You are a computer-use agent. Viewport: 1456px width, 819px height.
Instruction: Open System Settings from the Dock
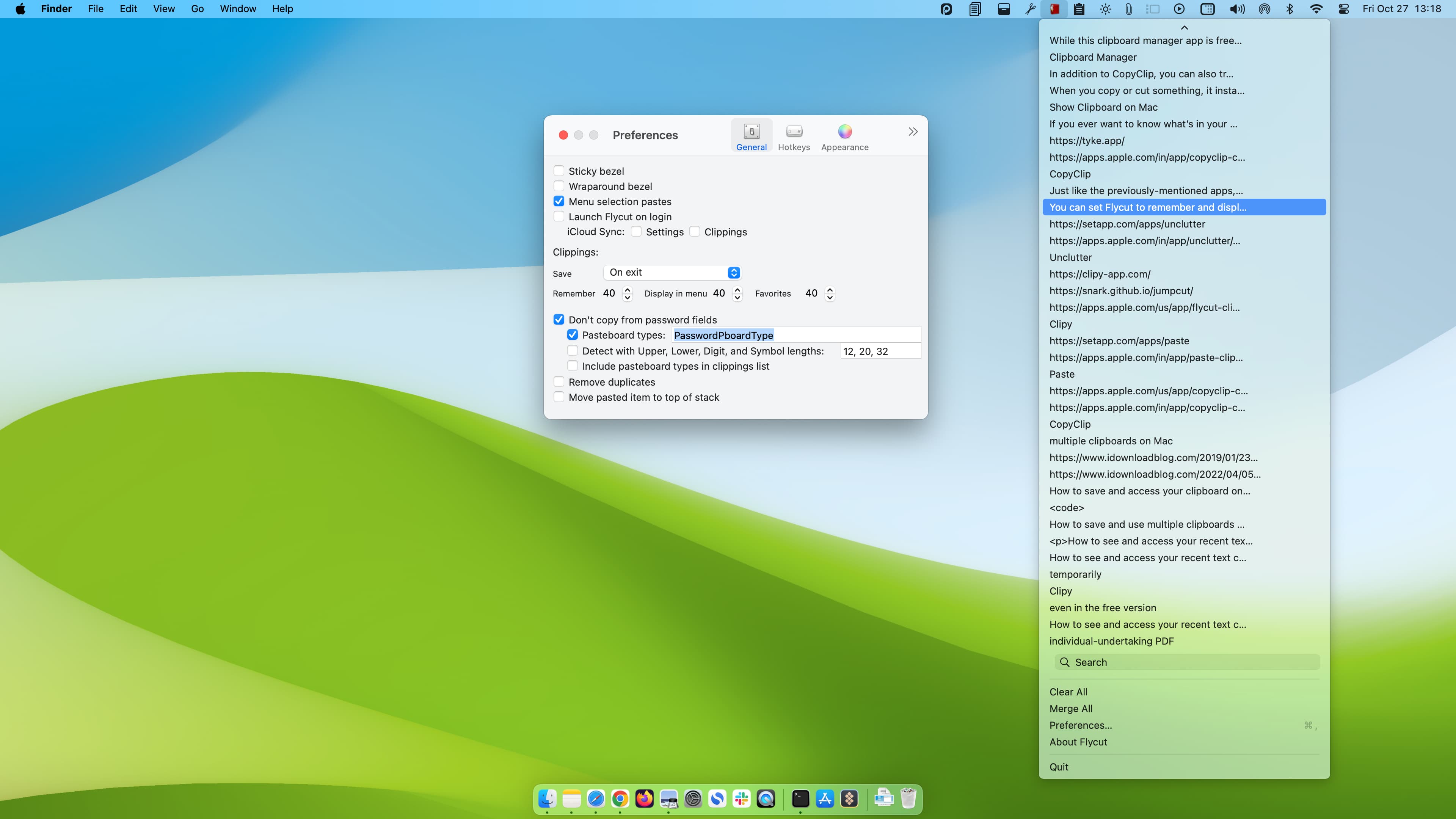(692, 799)
